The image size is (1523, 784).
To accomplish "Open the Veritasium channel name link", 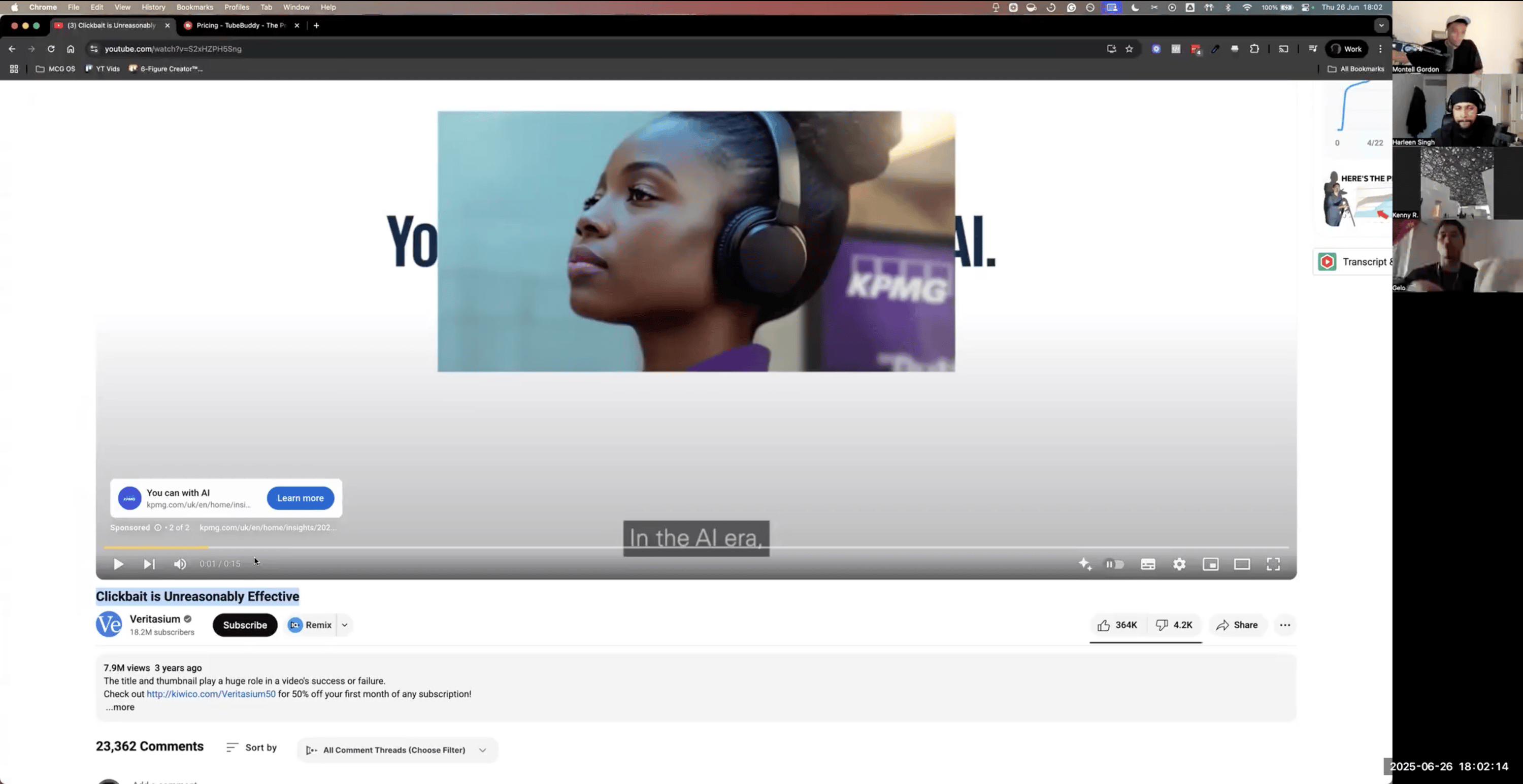I will click(x=155, y=619).
